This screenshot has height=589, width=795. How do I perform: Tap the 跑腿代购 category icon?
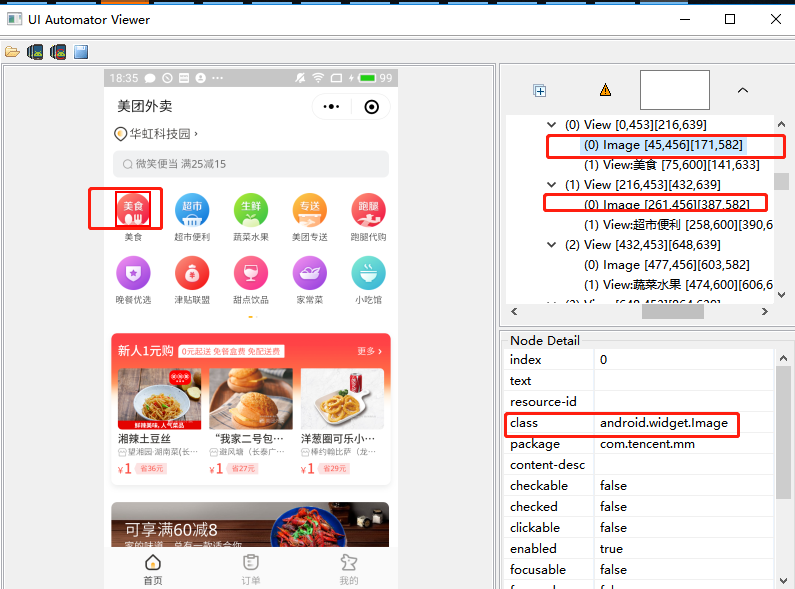pyautogui.click(x=369, y=209)
